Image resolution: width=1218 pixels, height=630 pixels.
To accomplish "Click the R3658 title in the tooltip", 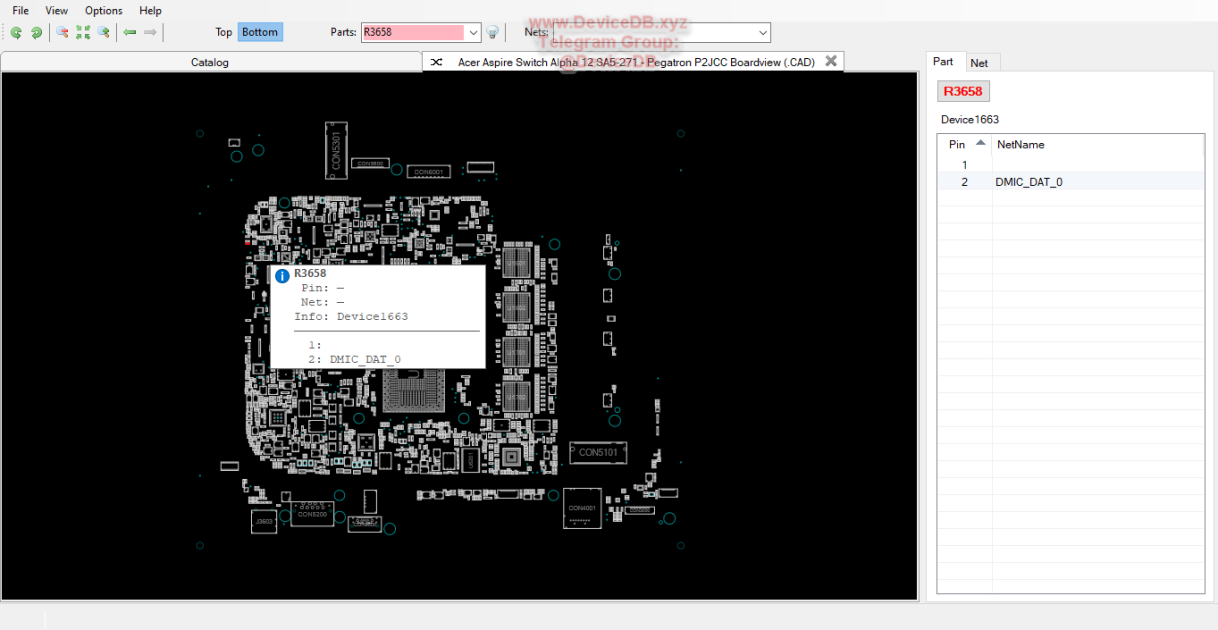I will (310, 273).
